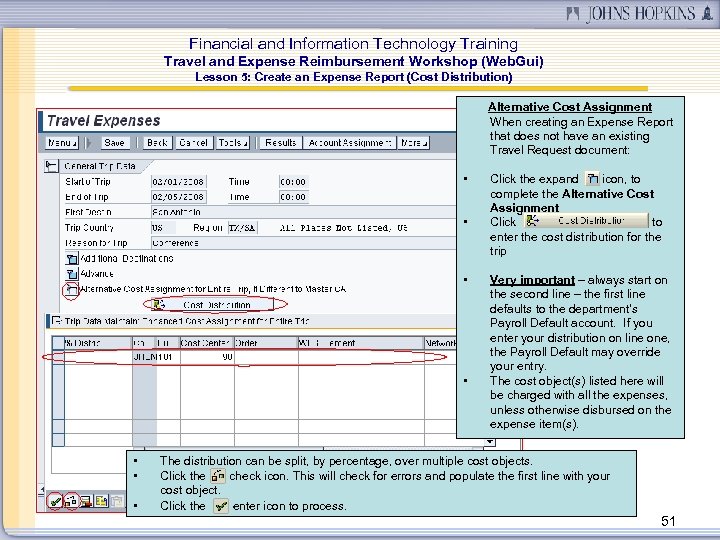Click the Account Assignment button
Viewport: 720px width, 540px height.
pos(349,143)
